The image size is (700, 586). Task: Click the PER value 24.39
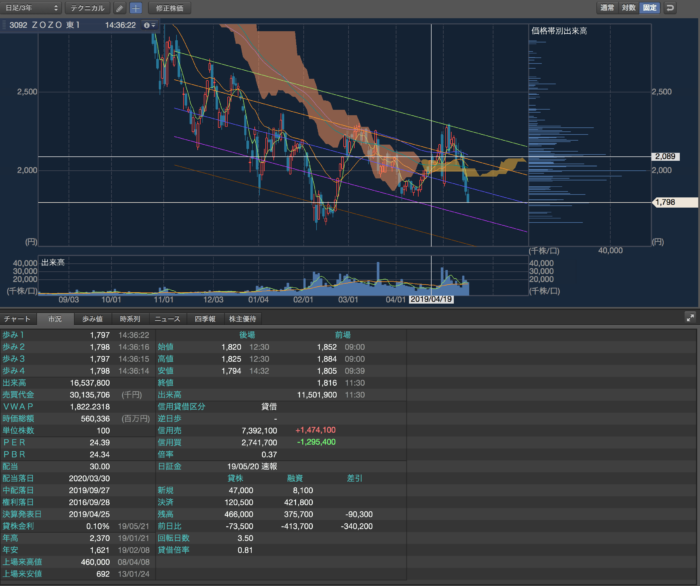100,442
